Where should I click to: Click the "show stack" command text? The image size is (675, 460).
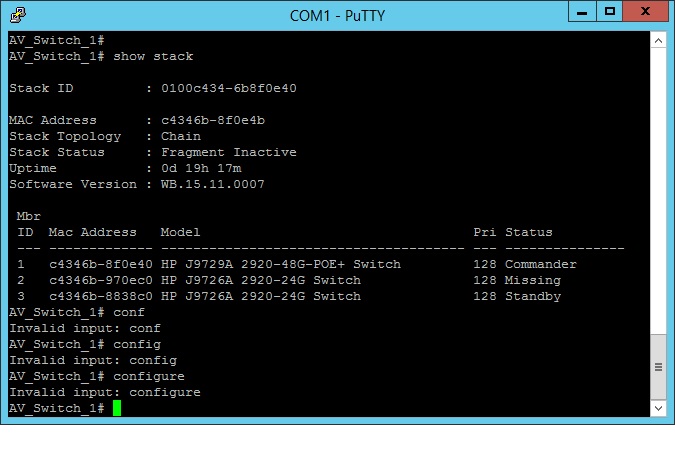click(x=153, y=56)
